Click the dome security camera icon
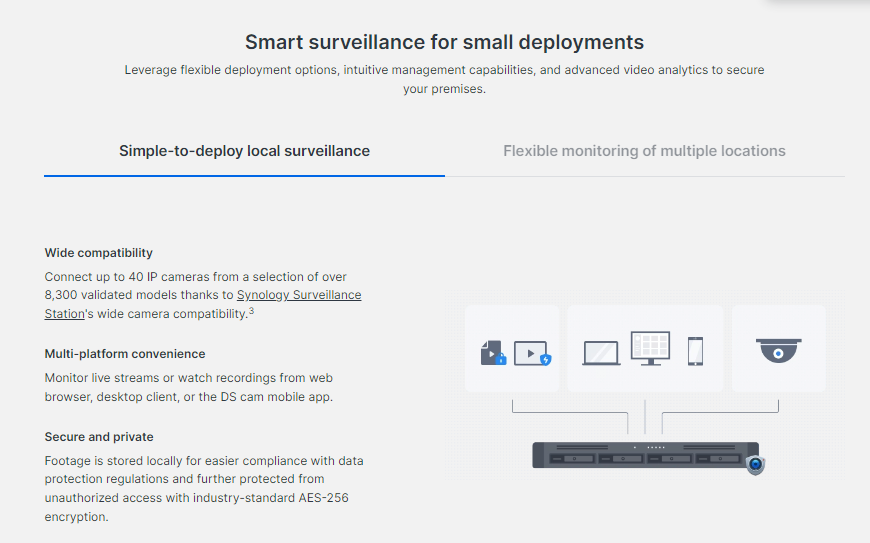 [778, 351]
